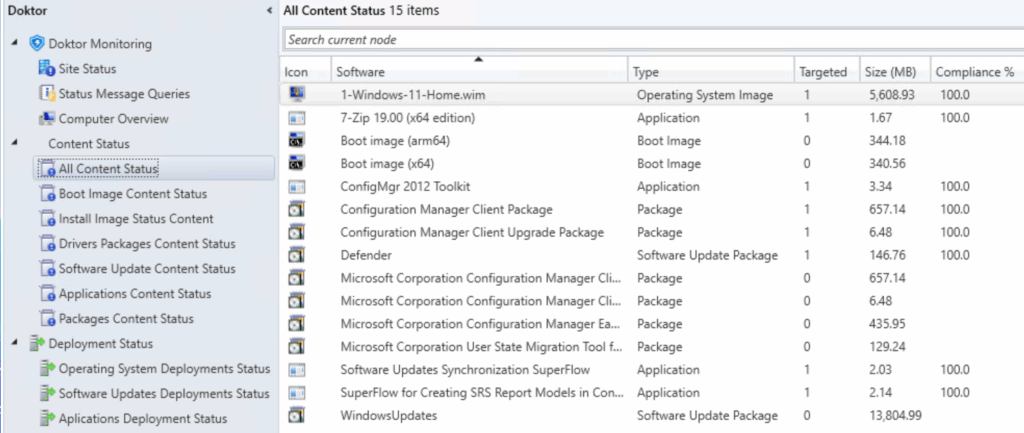Collapse the Deployment Status tree node
Viewport: 1024px width, 433px height.
tap(14, 344)
